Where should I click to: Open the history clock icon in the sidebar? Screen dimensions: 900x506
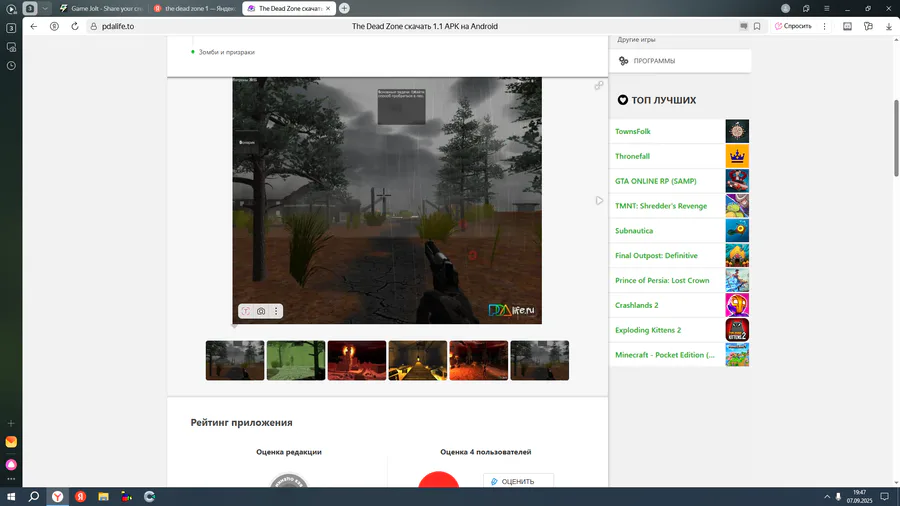pos(11,66)
